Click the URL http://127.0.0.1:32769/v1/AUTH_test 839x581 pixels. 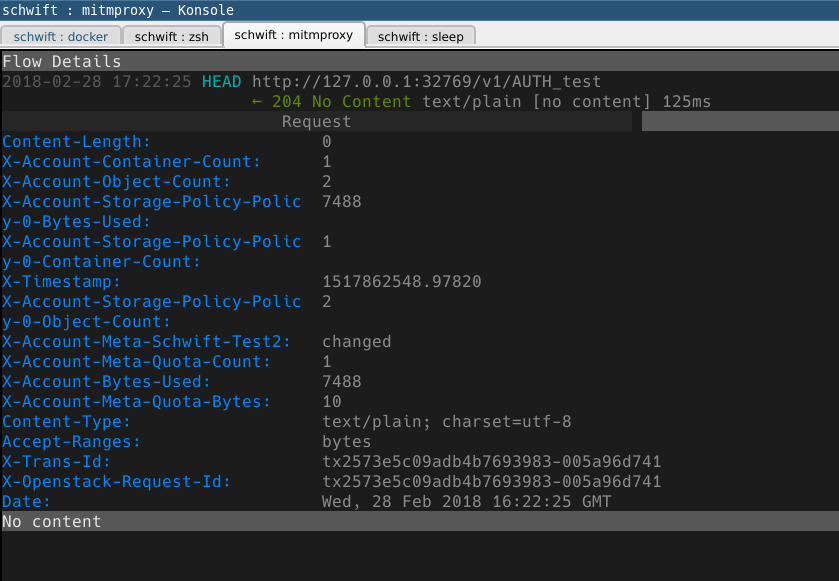tap(426, 82)
